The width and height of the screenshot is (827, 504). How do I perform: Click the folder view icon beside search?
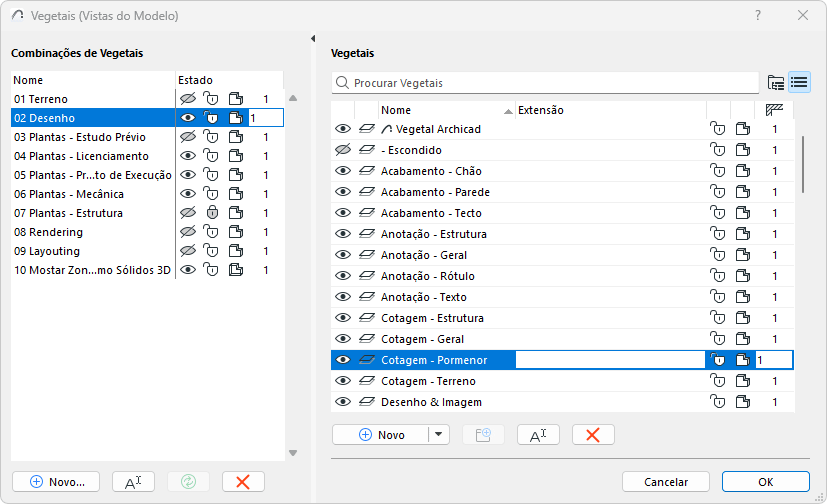[x=775, y=83]
